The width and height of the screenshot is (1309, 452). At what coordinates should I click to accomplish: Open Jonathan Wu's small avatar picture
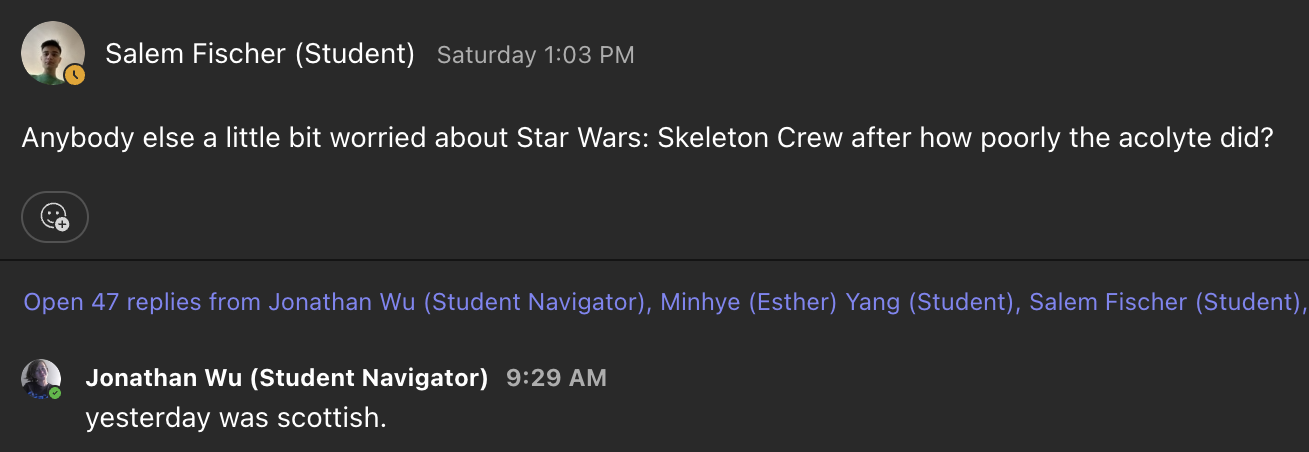tap(40, 379)
